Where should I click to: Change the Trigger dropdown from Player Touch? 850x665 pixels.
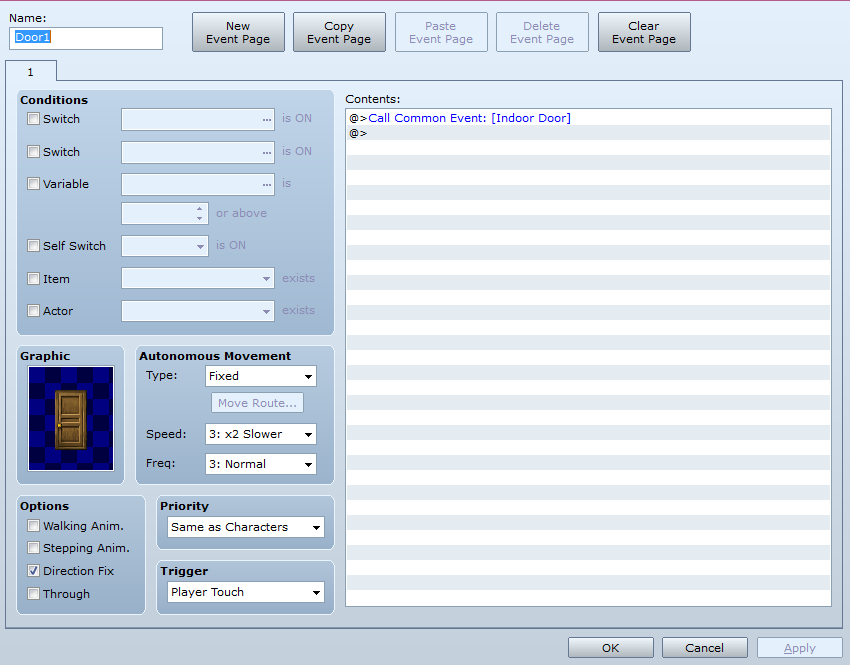point(246,592)
